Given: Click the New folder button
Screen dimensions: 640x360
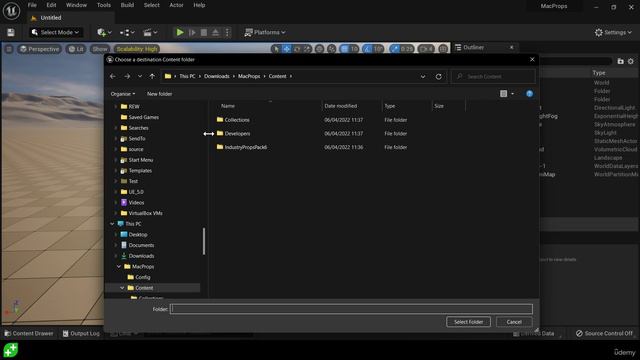Looking at the screenshot, I should click(159, 94).
